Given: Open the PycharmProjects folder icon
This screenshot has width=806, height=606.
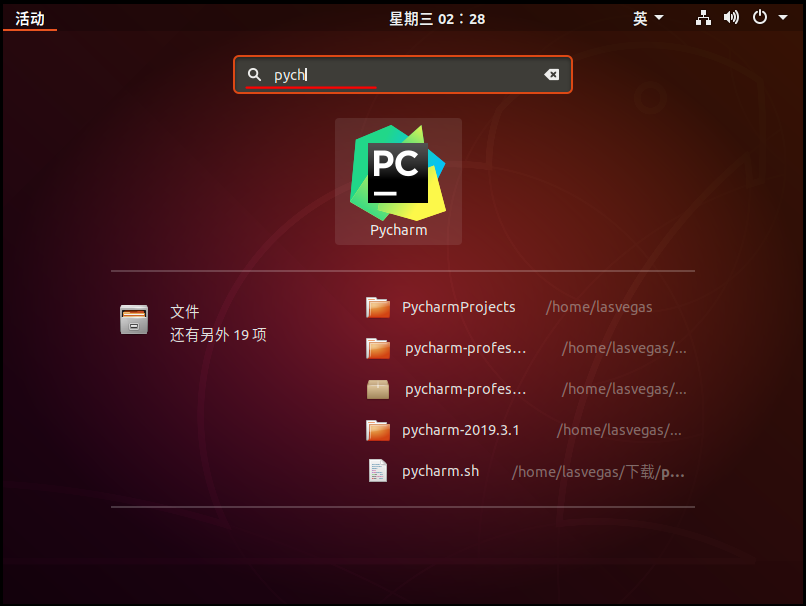Looking at the screenshot, I should (378, 307).
